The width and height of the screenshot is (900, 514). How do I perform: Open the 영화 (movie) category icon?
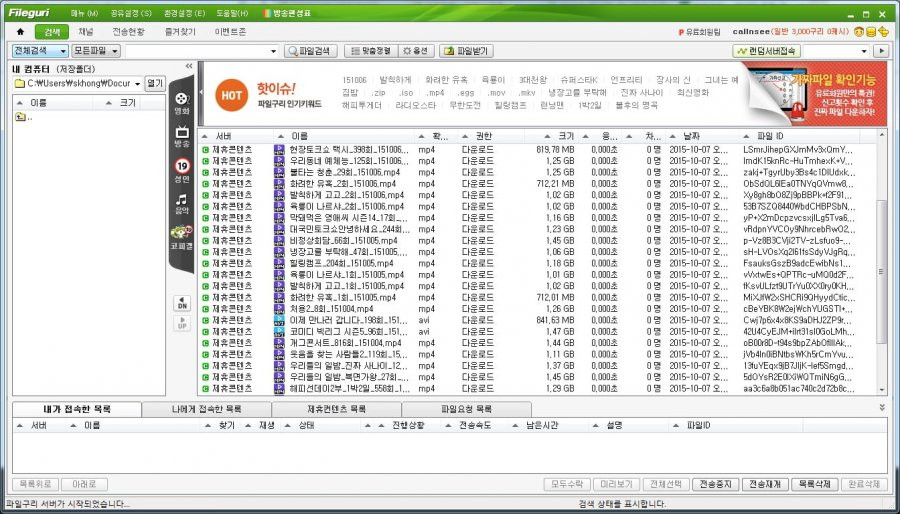(x=181, y=101)
